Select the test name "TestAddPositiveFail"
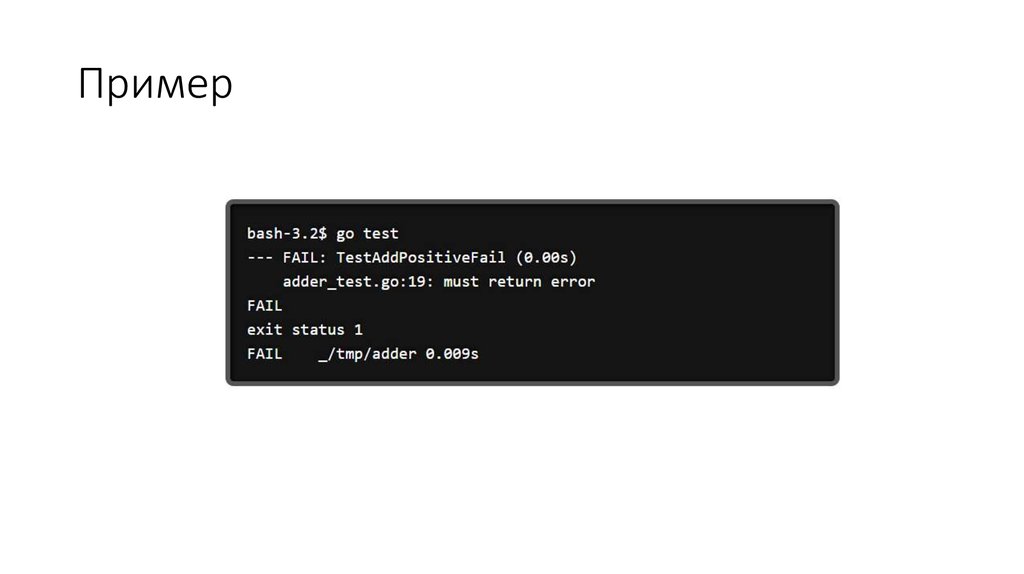Screen dimensions: 1024x574 (x=420, y=258)
